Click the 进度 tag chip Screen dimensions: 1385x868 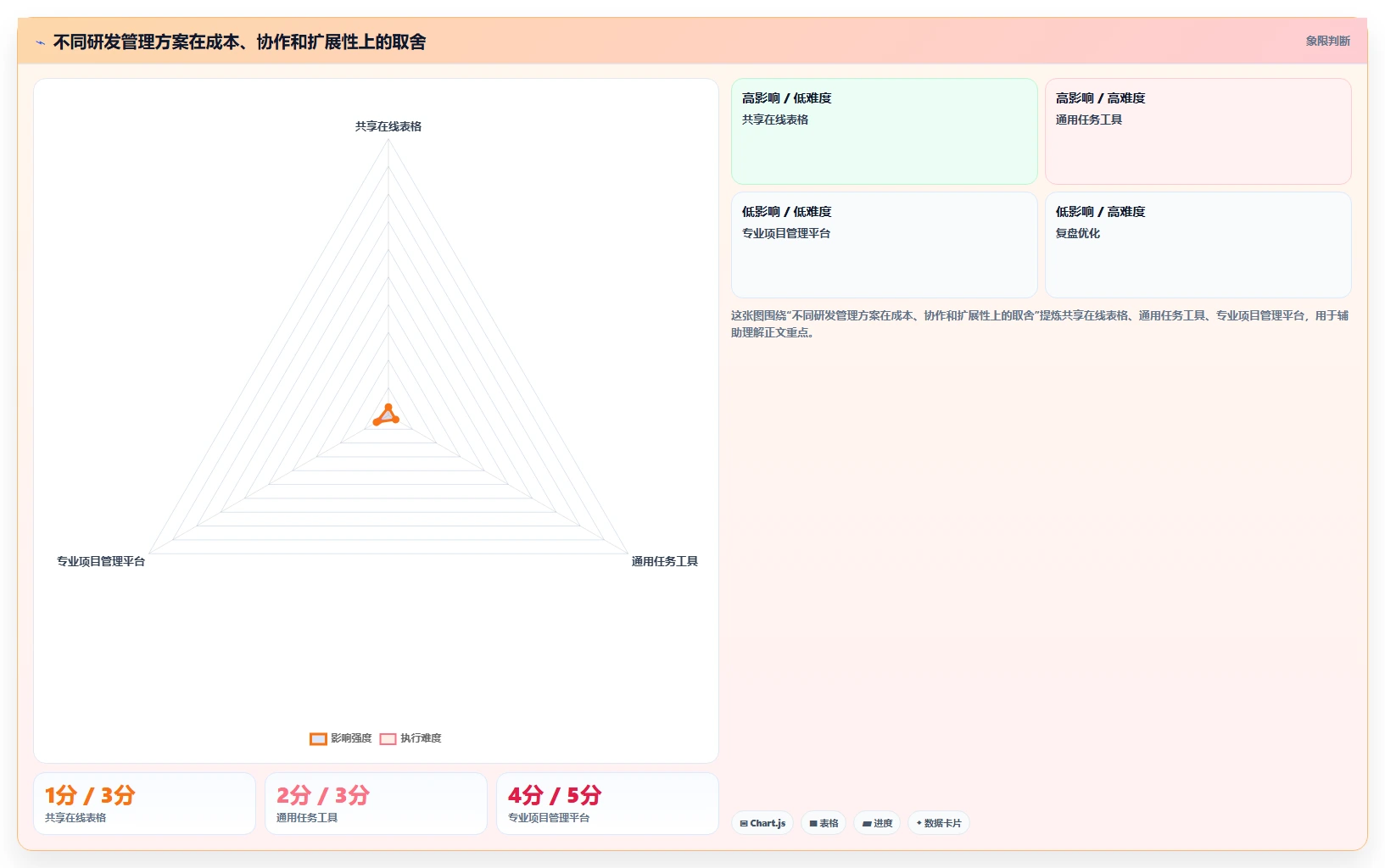[x=877, y=823]
